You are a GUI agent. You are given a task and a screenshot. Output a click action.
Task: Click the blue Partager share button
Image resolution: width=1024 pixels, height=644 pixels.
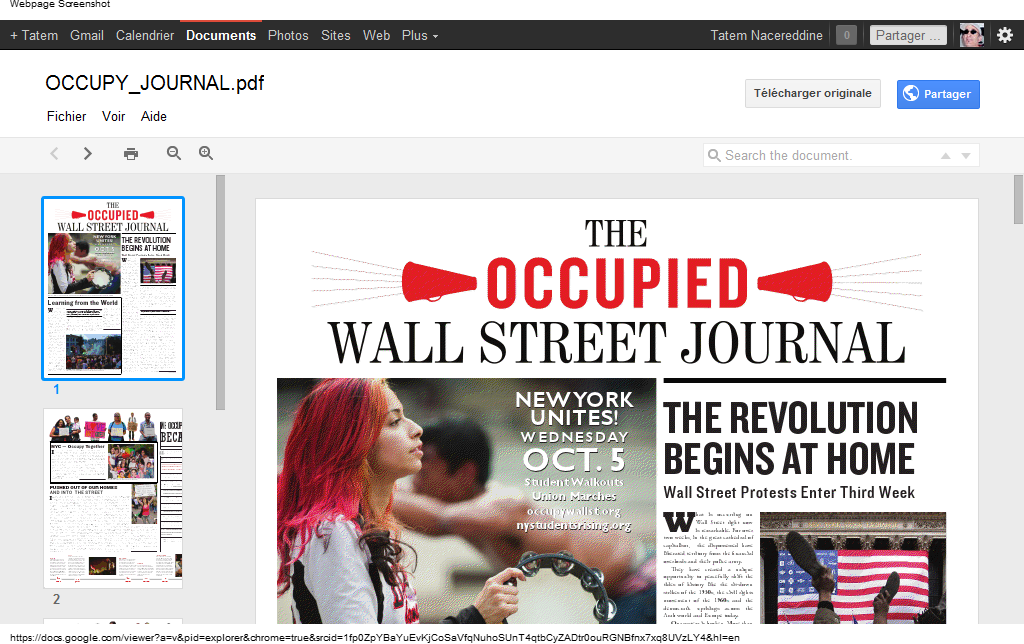click(938, 94)
